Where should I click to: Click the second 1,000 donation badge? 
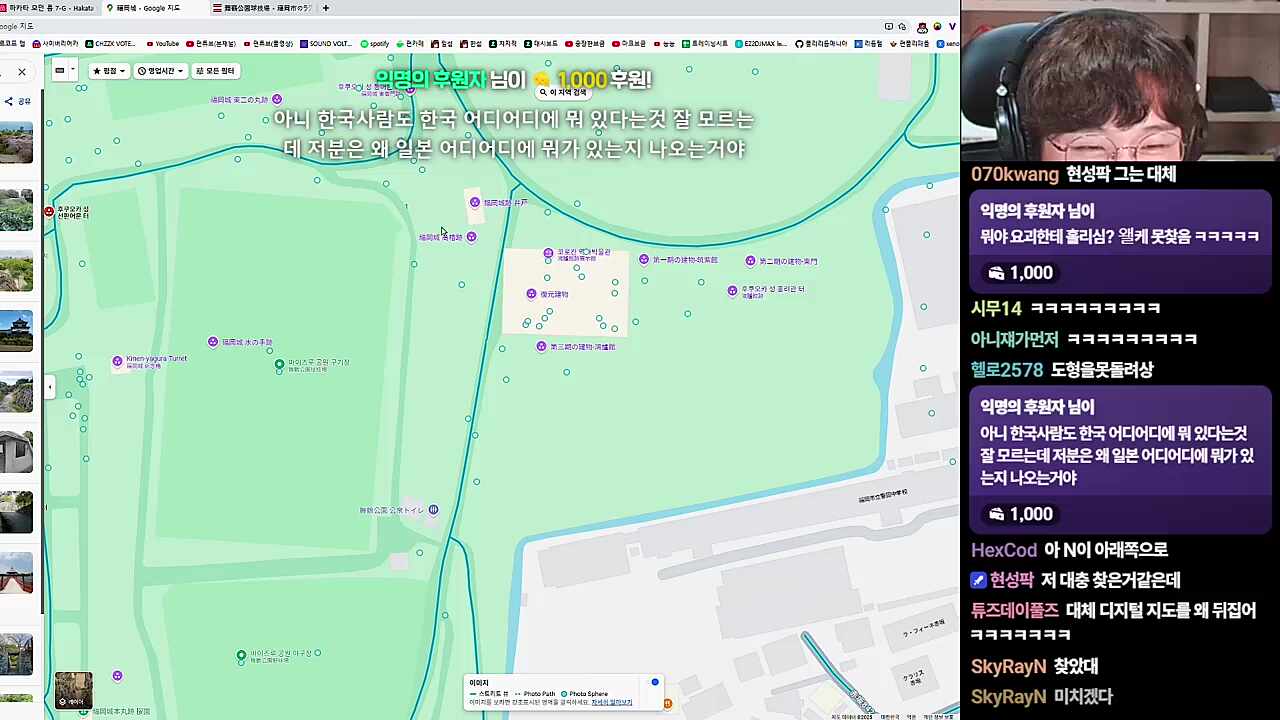[x=1020, y=514]
